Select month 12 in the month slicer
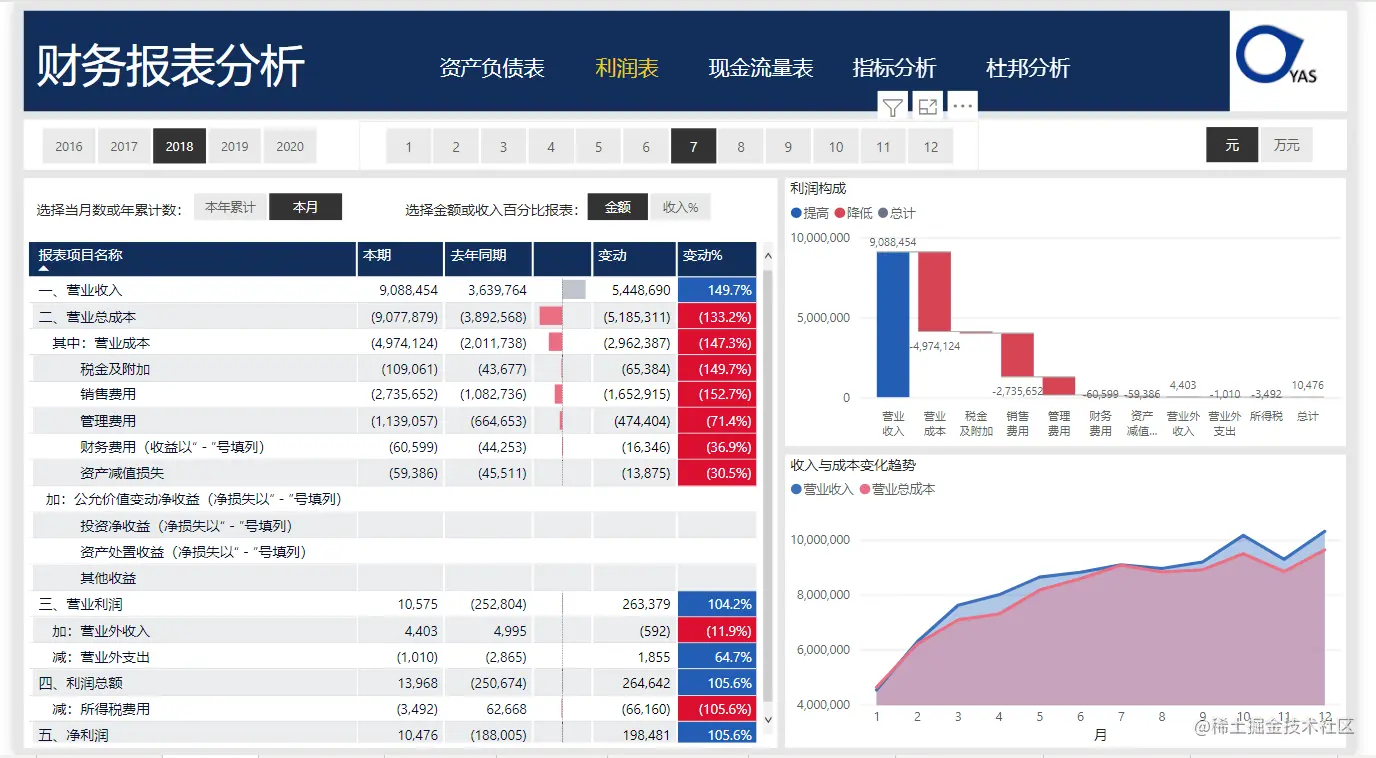1376x758 pixels. click(930, 145)
